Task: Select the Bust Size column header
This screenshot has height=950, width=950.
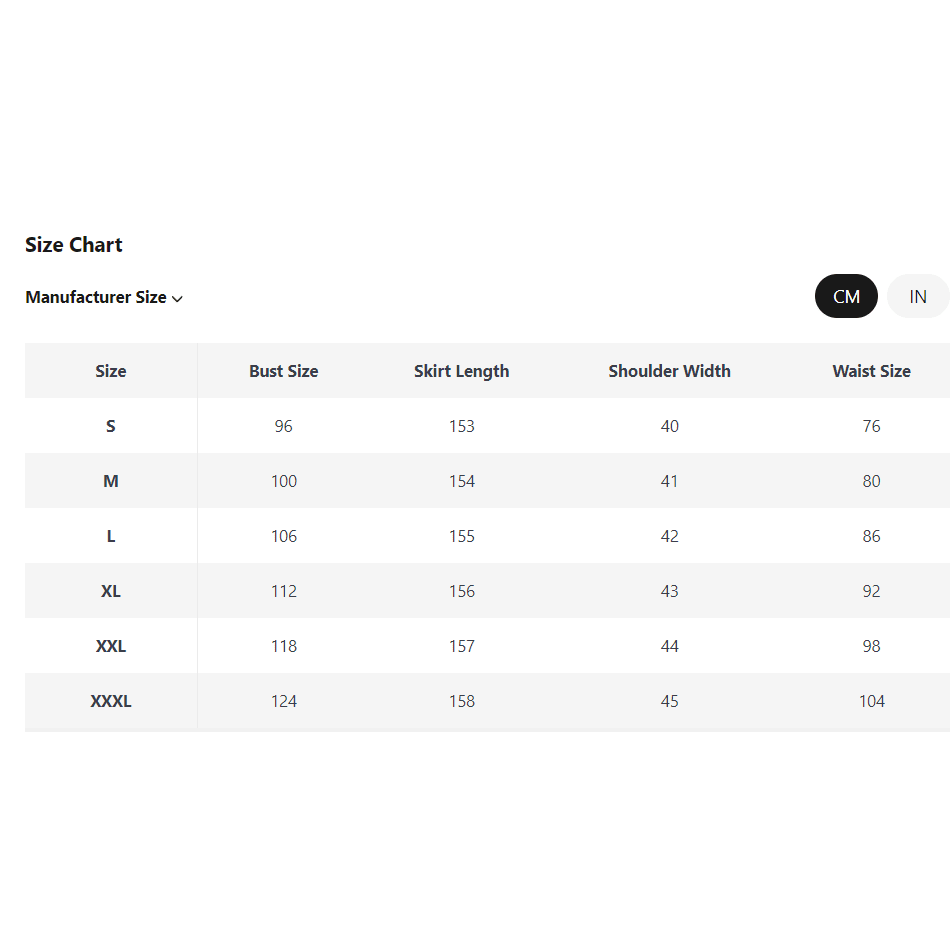Action: [284, 371]
